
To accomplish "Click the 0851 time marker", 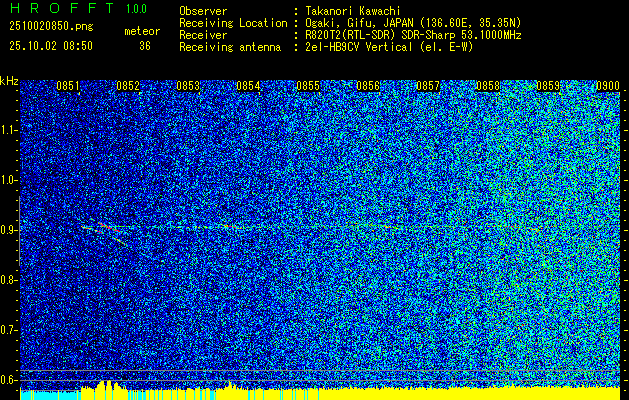I will (68, 86).
